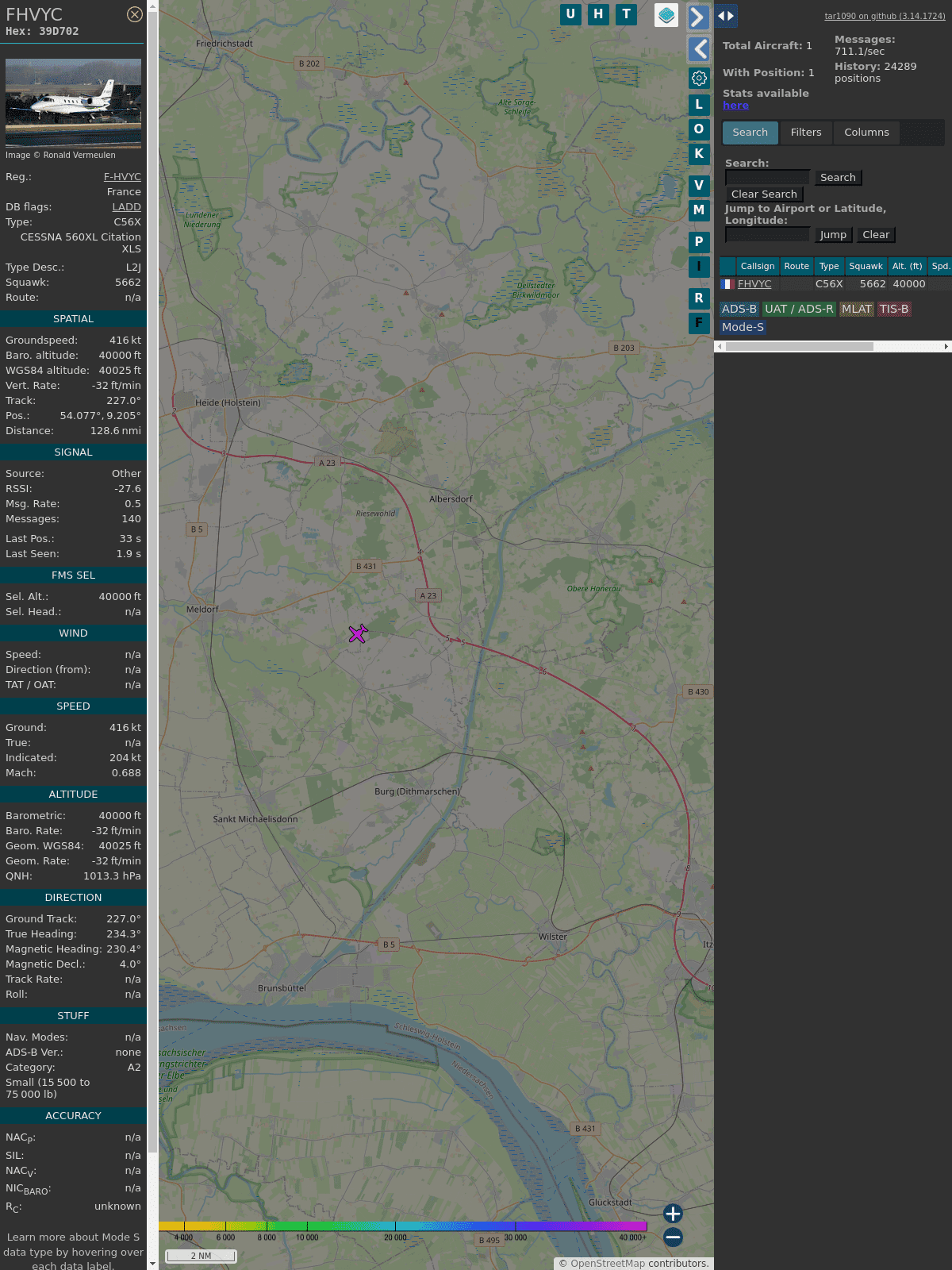
Task: Toggle the R map button
Action: click(x=699, y=298)
